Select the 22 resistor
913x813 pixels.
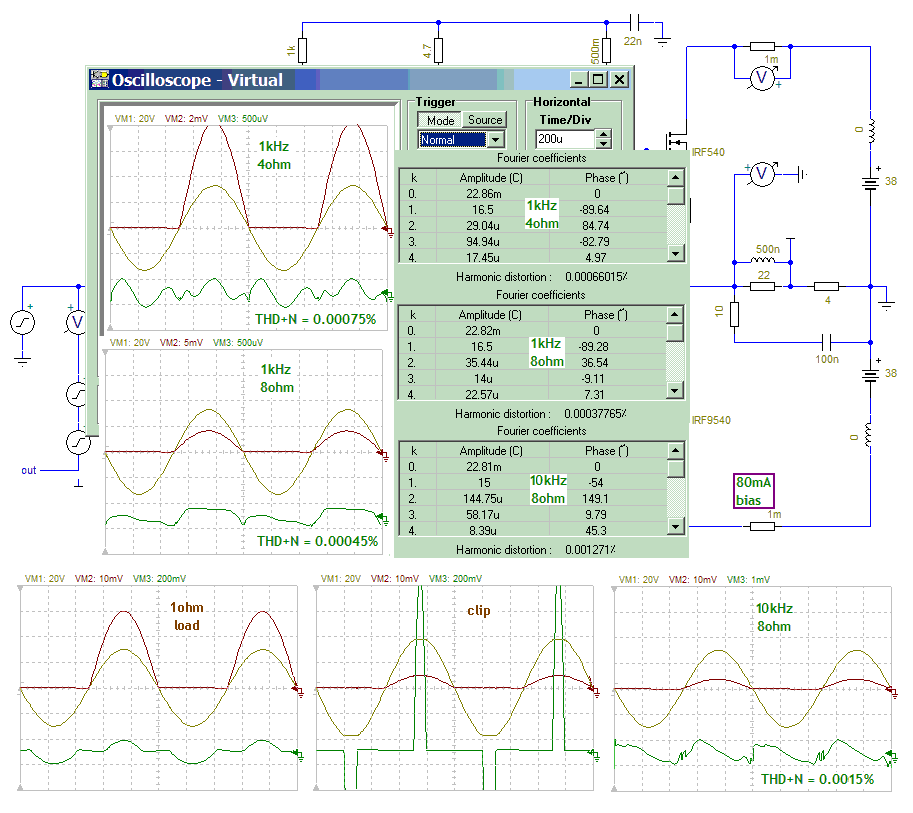tap(762, 286)
